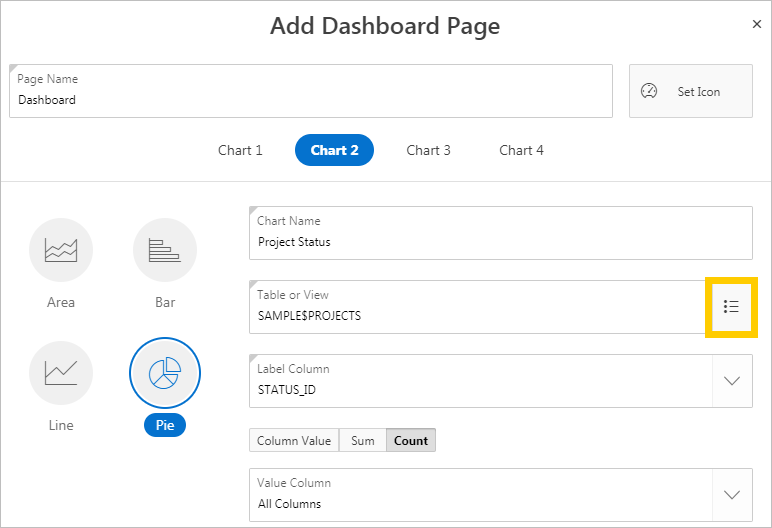Close the Add Dashboard Page dialog
The image size is (772, 528).
click(757, 24)
